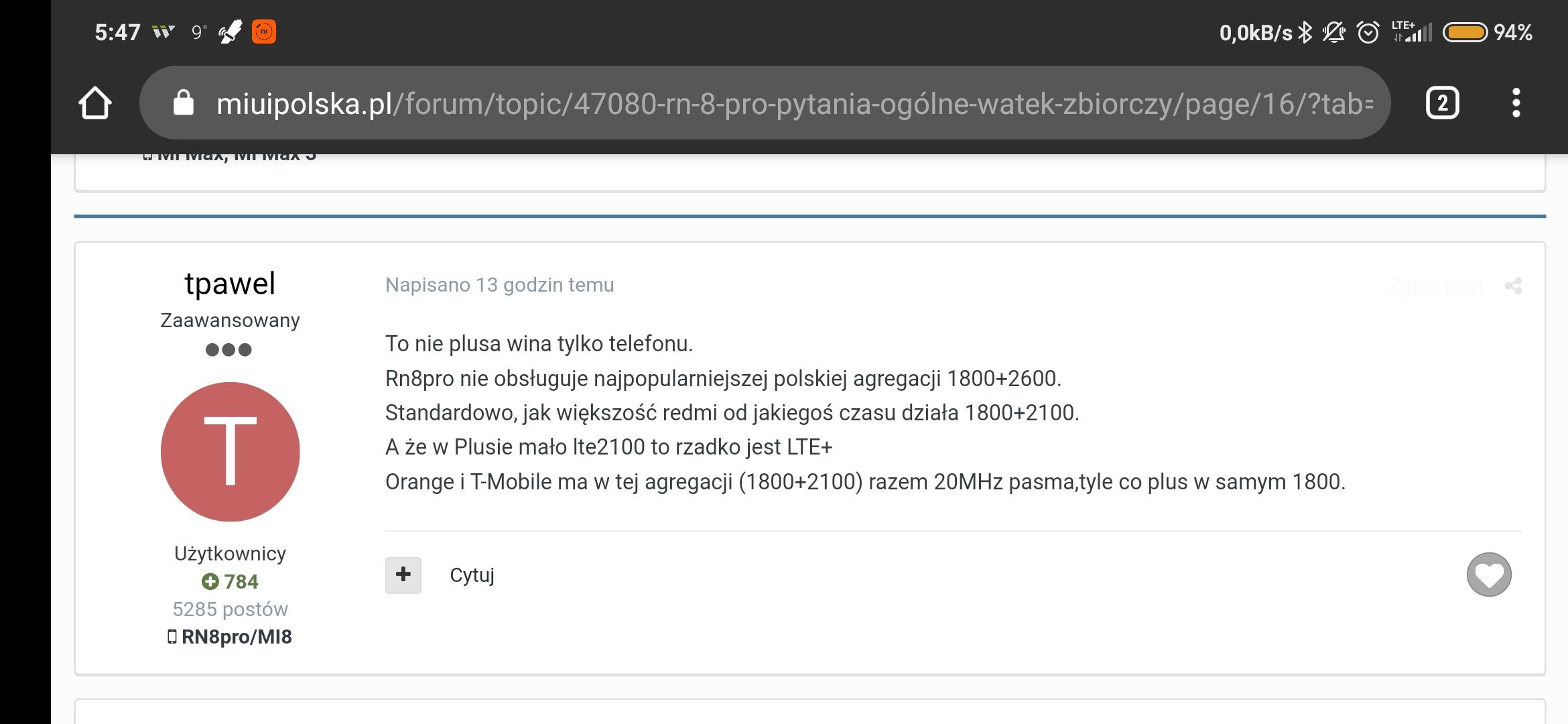Viewport: 1568px width, 724px height.
Task: Toggle the plus multi-quote button
Action: pos(403,575)
